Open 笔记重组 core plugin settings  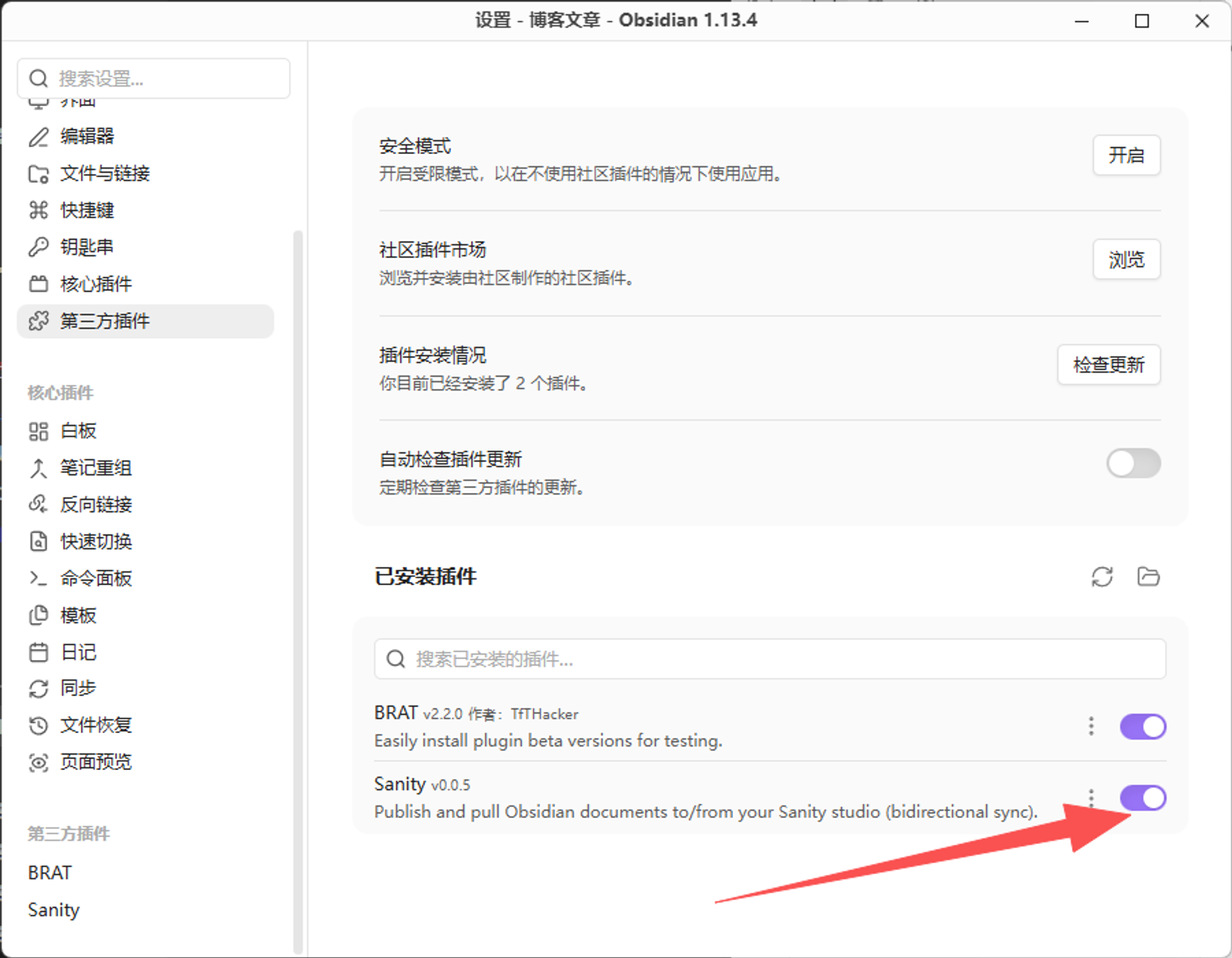tap(146, 467)
